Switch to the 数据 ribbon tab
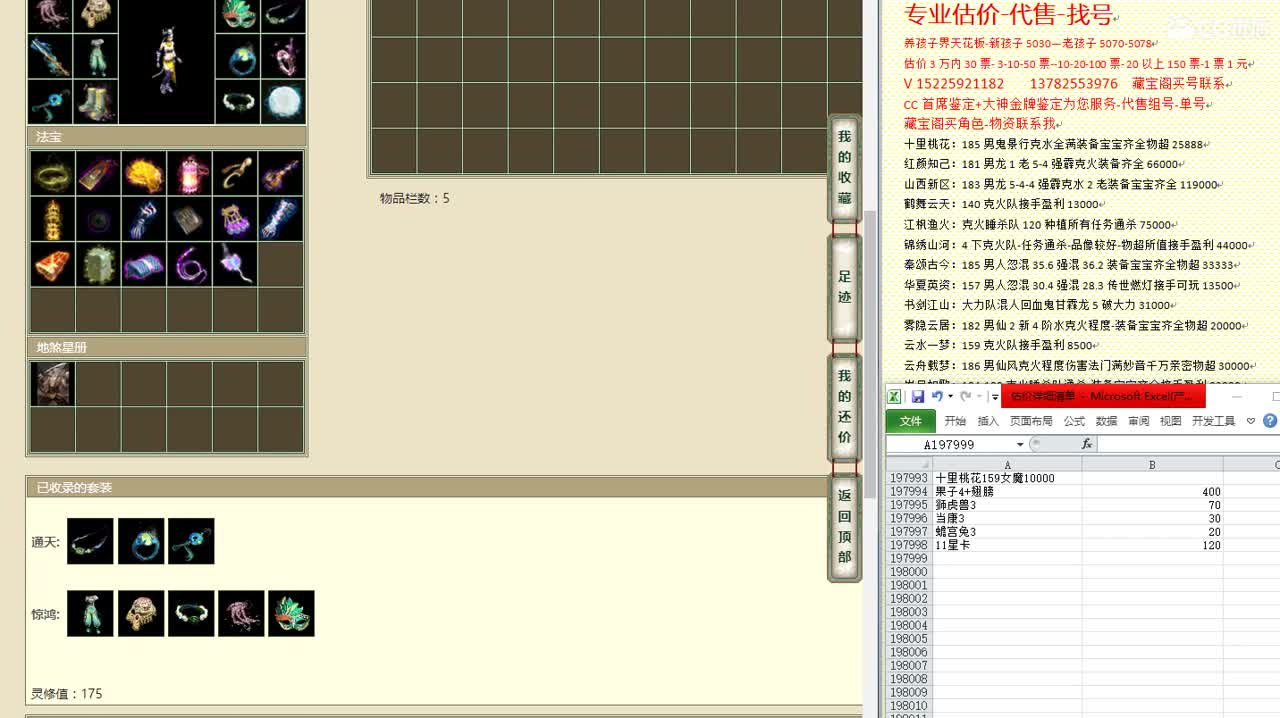 pyautogui.click(x=1106, y=421)
